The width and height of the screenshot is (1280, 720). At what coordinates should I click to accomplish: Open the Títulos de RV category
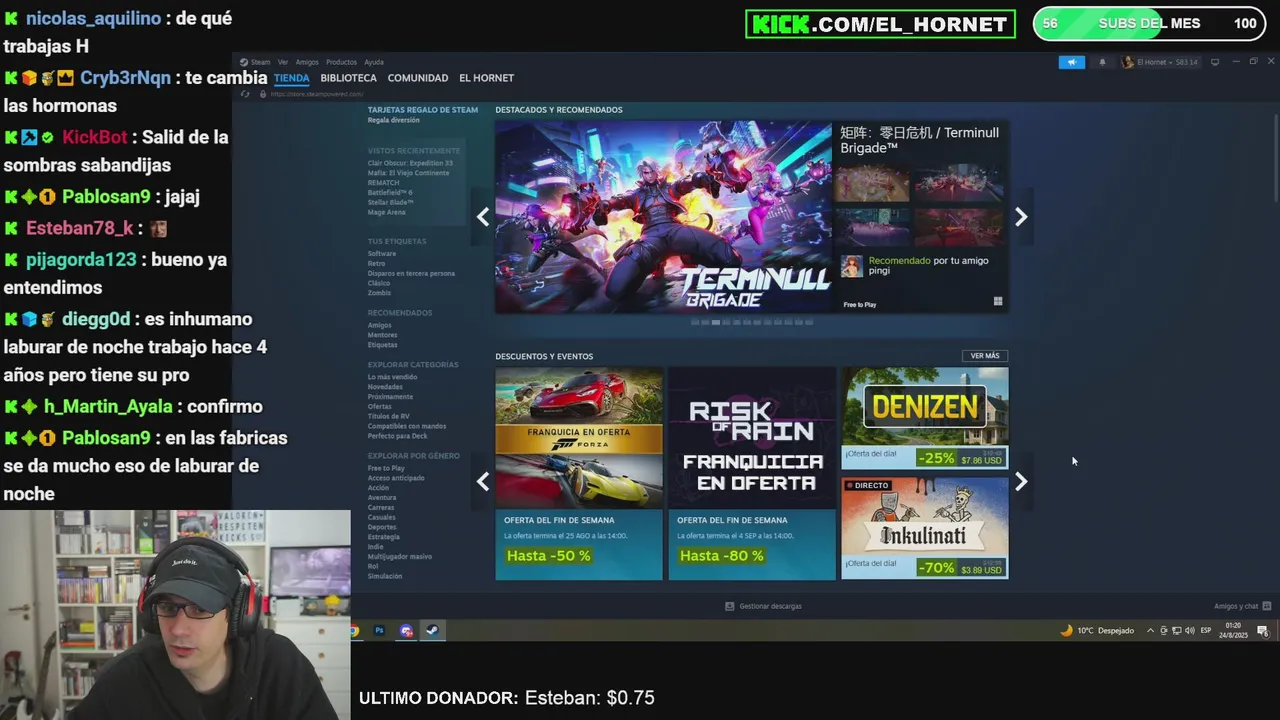[x=388, y=416]
